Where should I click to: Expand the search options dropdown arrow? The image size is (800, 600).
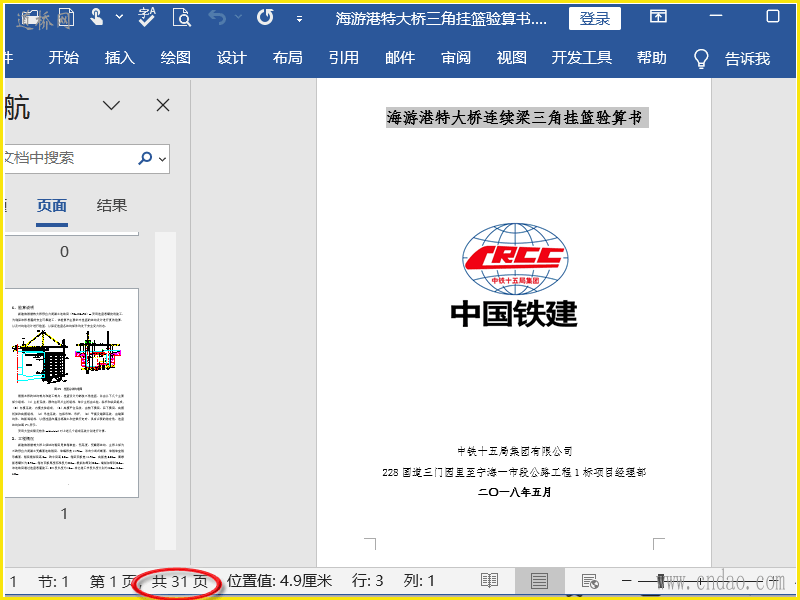162,159
